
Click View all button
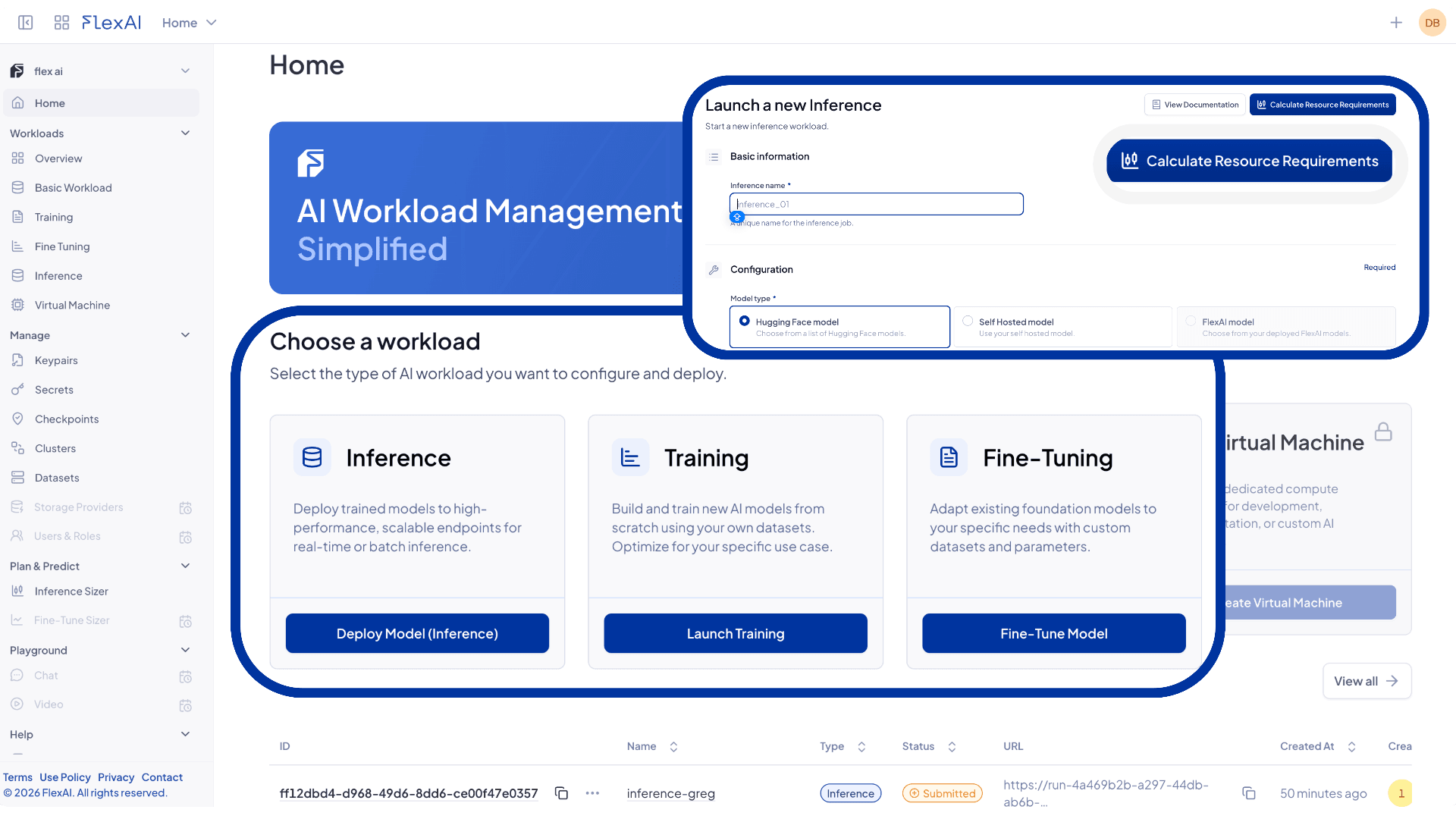pyautogui.click(x=1367, y=682)
